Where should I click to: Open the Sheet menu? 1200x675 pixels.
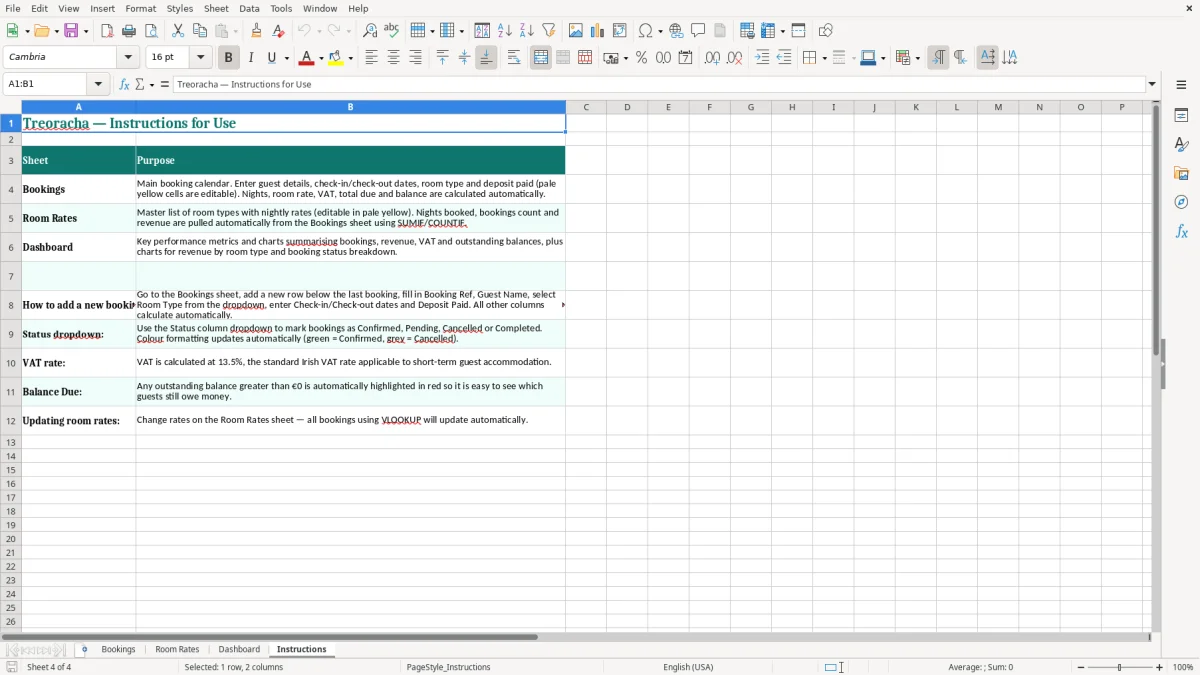[x=216, y=8]
